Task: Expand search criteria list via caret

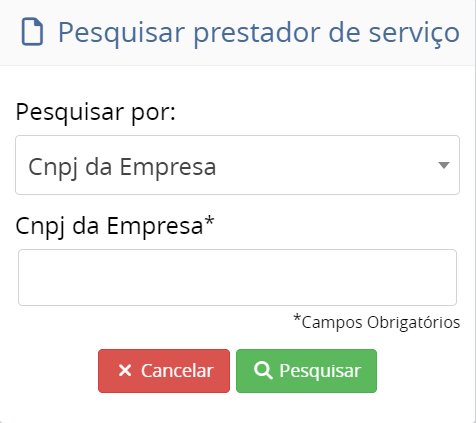Action: [x=444, y=165]
